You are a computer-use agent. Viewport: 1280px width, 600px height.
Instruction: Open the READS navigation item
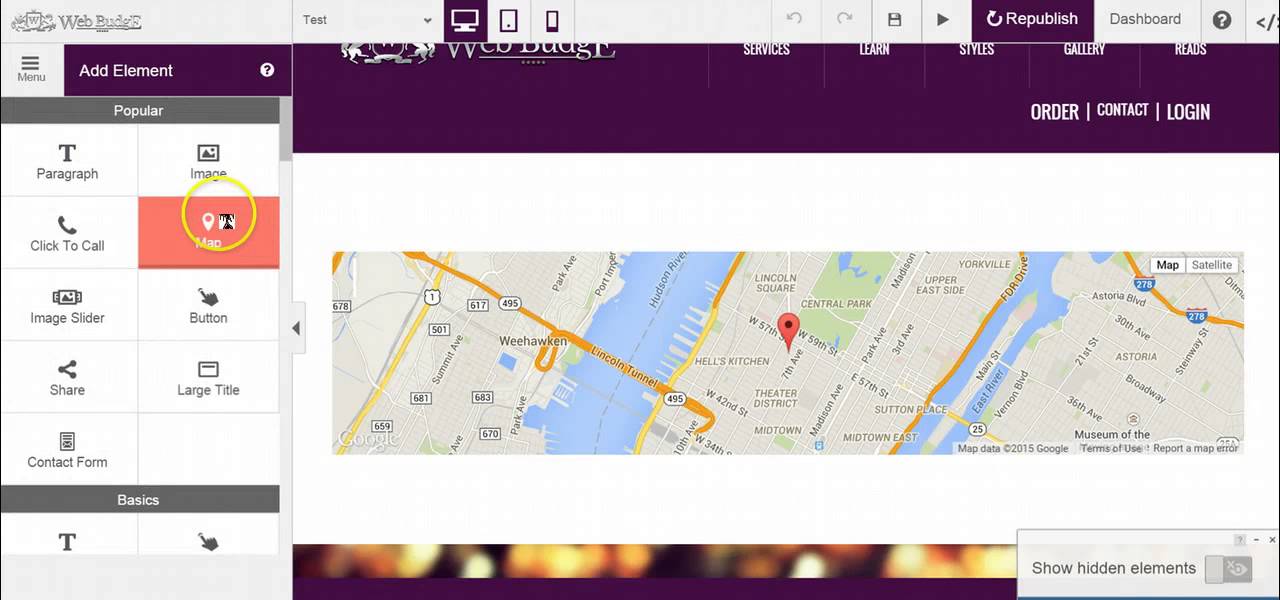1190,49
